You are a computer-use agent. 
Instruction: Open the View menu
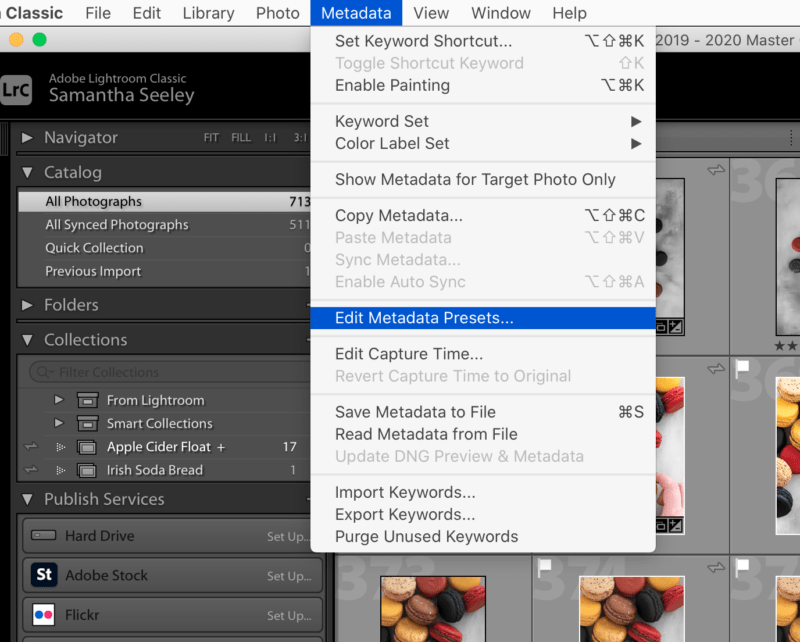(431, 13)
